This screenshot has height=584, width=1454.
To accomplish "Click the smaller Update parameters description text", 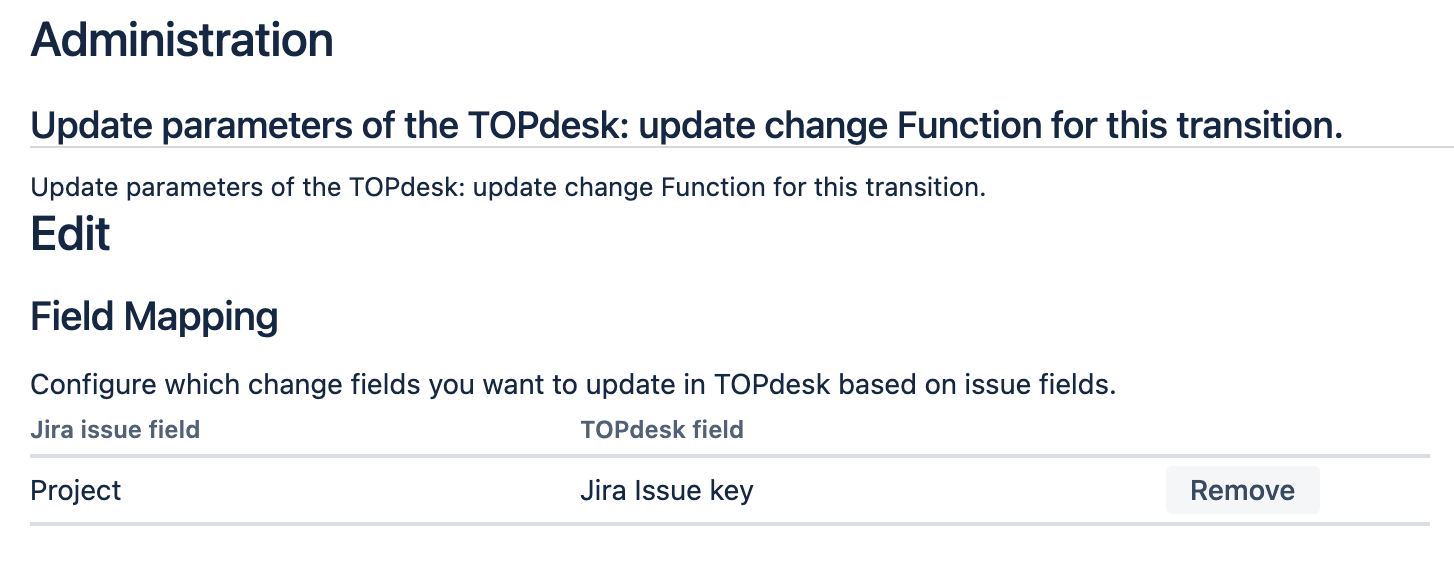I will [508, 187].
